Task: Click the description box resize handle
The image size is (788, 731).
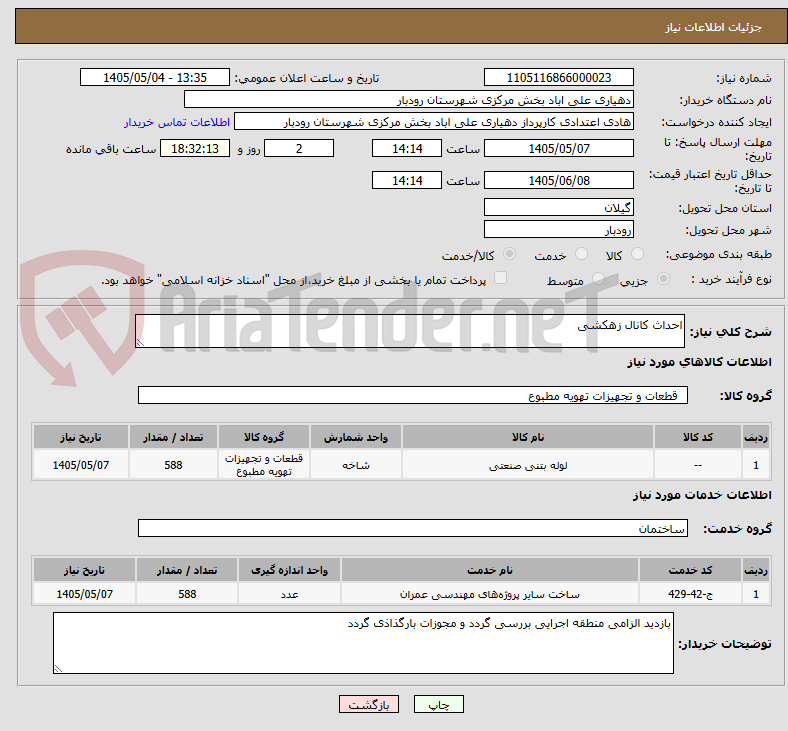Action: pyautogui.click(x=140, y=342)
